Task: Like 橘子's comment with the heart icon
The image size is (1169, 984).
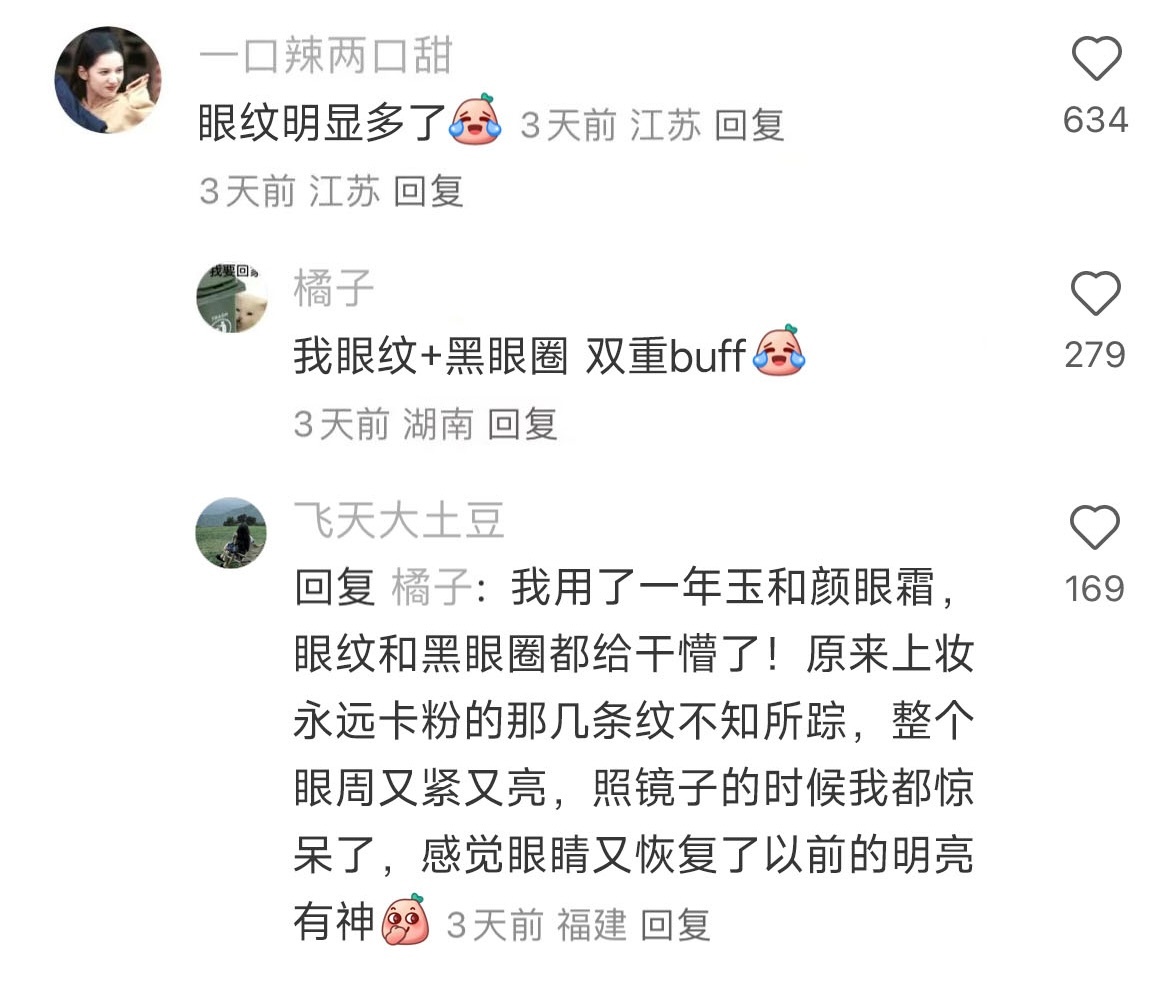Action: tap(1095, 293)
